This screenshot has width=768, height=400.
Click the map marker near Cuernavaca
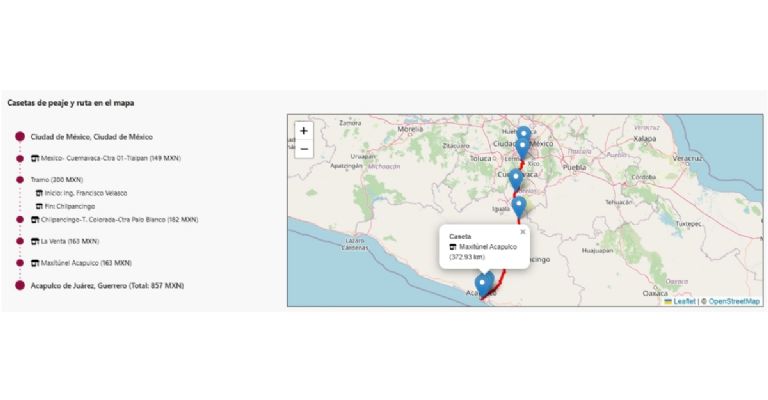pos(516,179)
